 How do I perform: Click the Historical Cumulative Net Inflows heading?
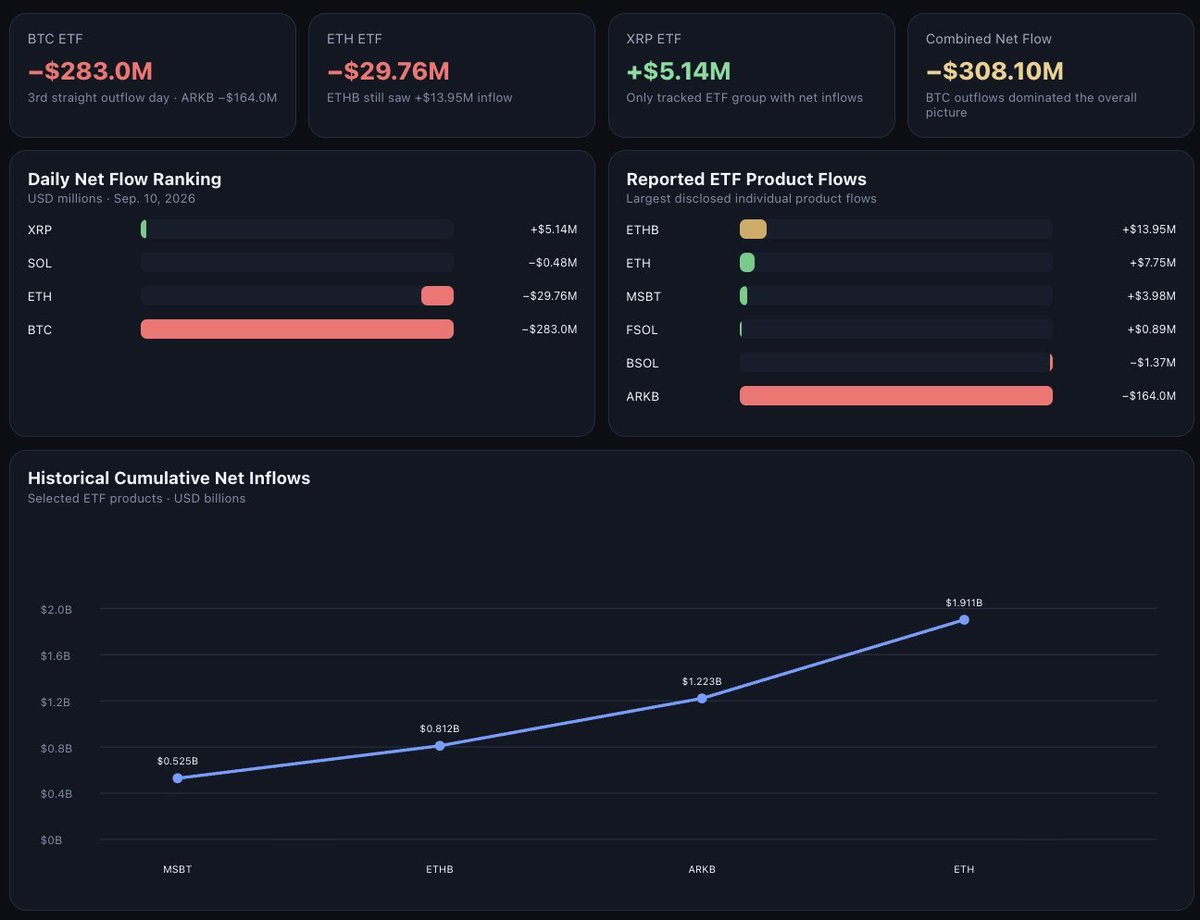pyautogui.click(x=169, y=478)
